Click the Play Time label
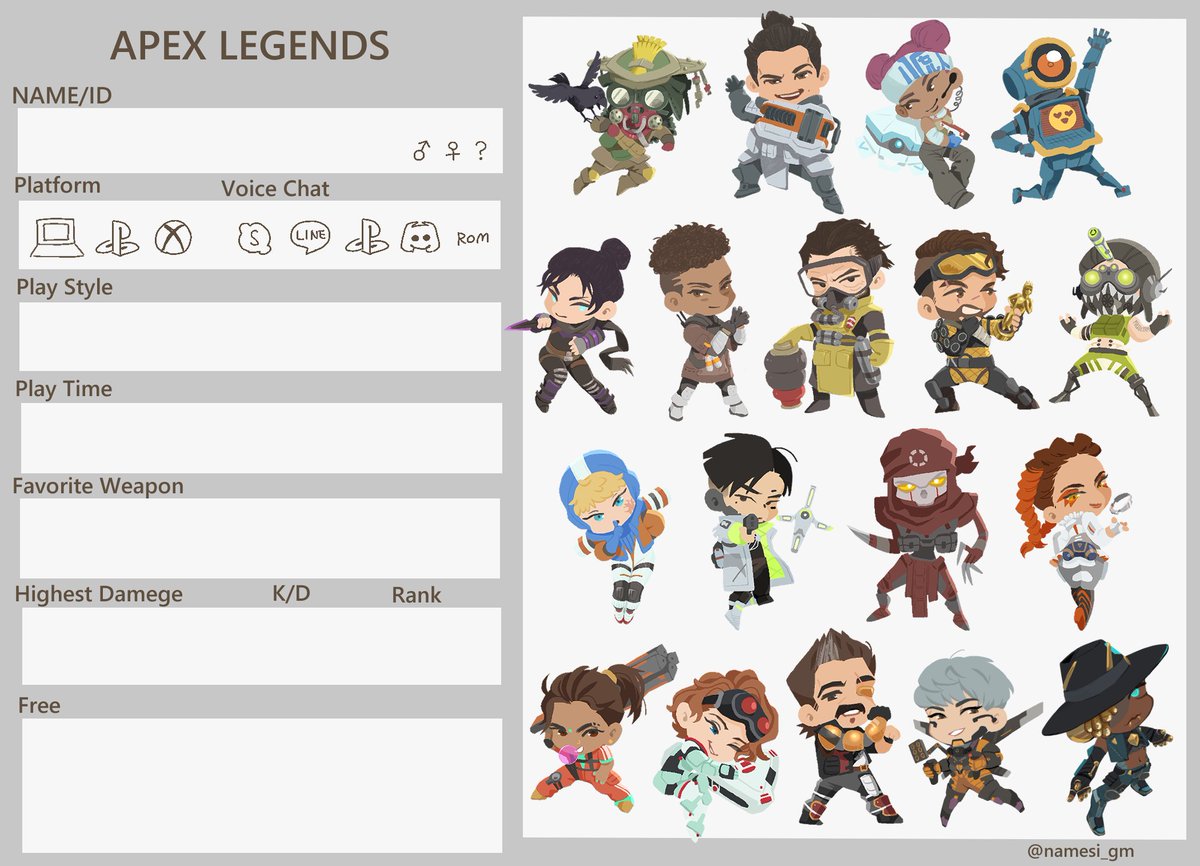 click(x=64, y=389)
